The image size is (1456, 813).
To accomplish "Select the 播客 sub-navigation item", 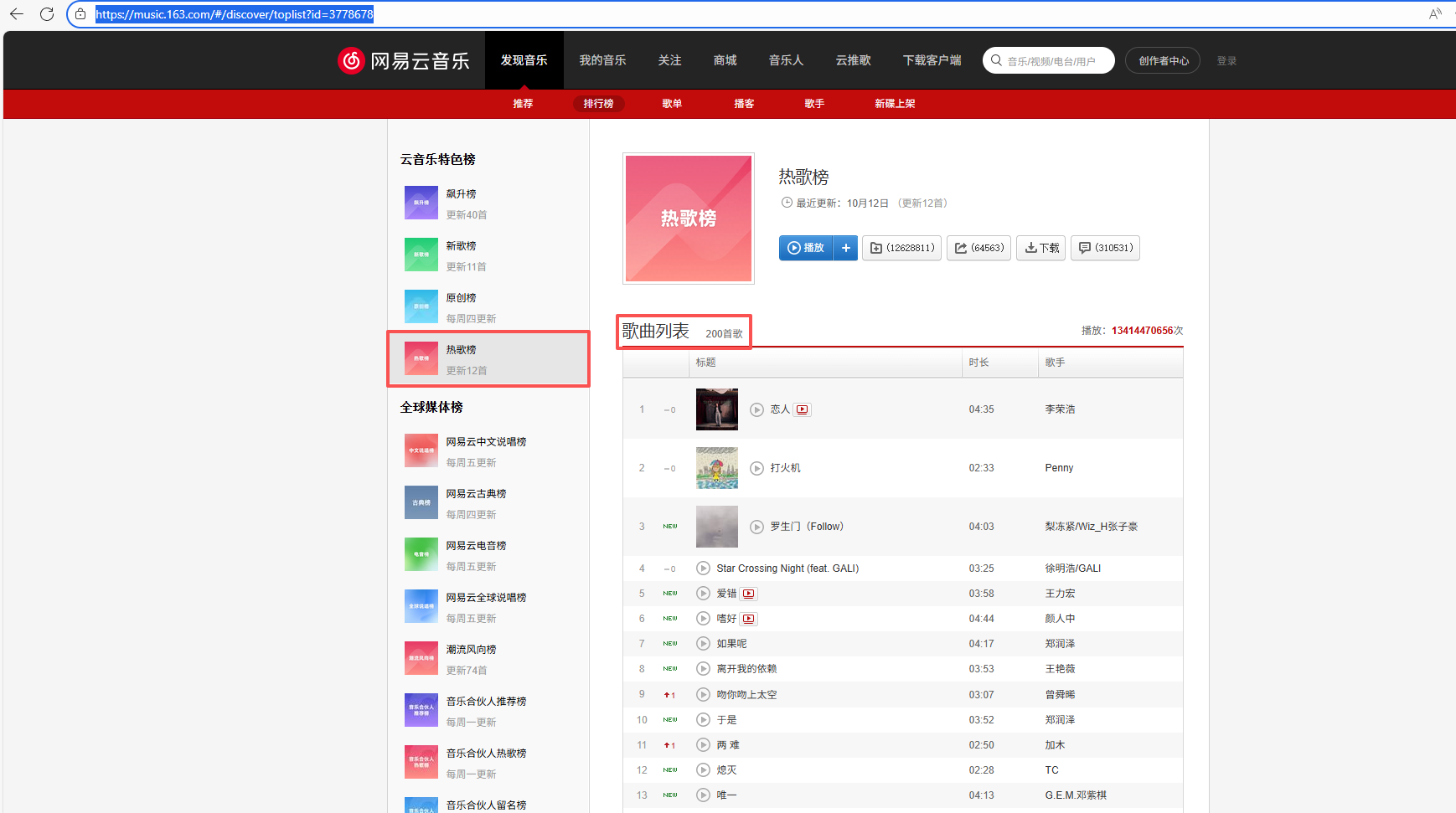I will pyautogui.click(x=744, y=104).
